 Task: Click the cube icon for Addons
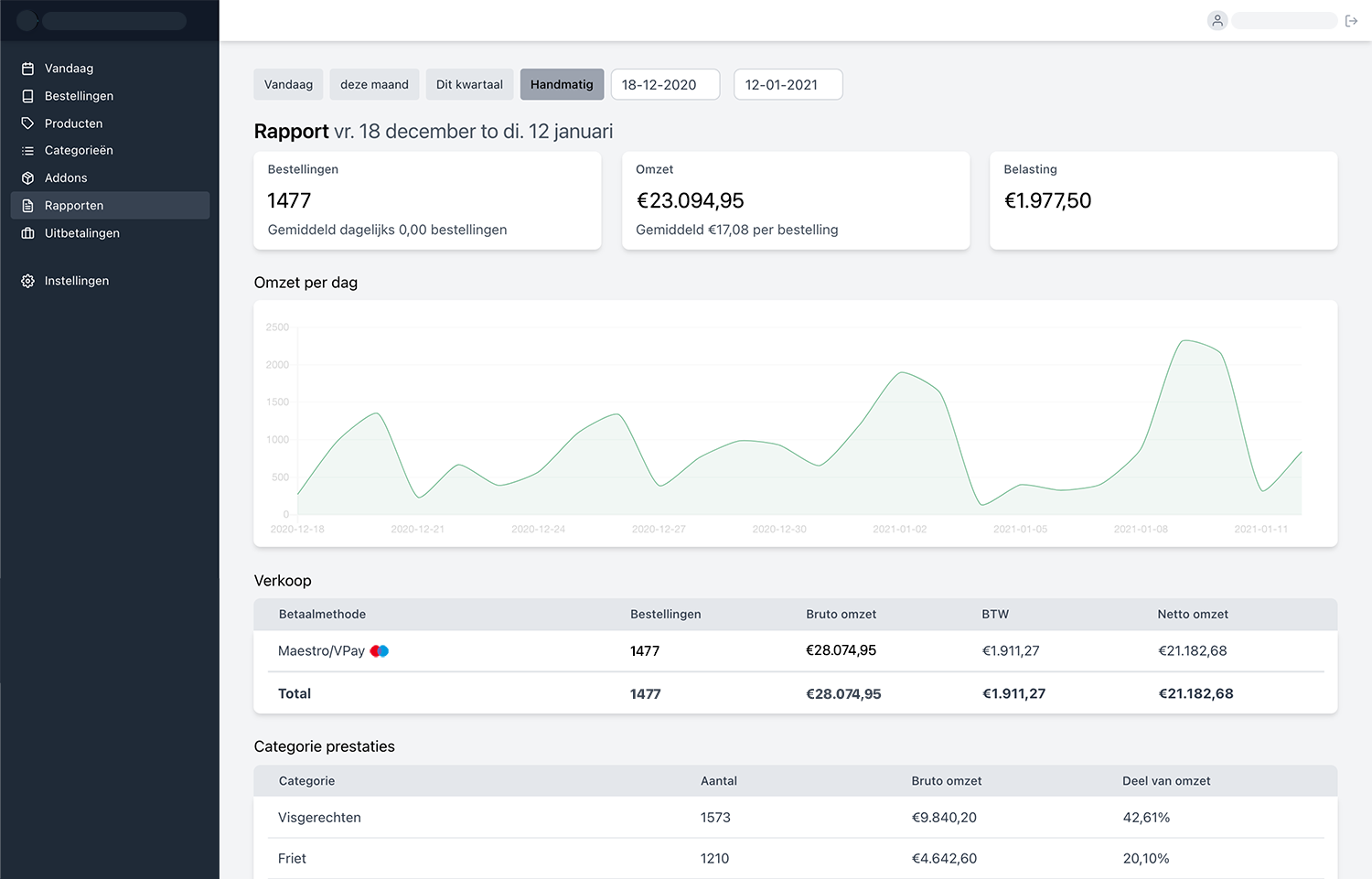[x=27, y=178]
